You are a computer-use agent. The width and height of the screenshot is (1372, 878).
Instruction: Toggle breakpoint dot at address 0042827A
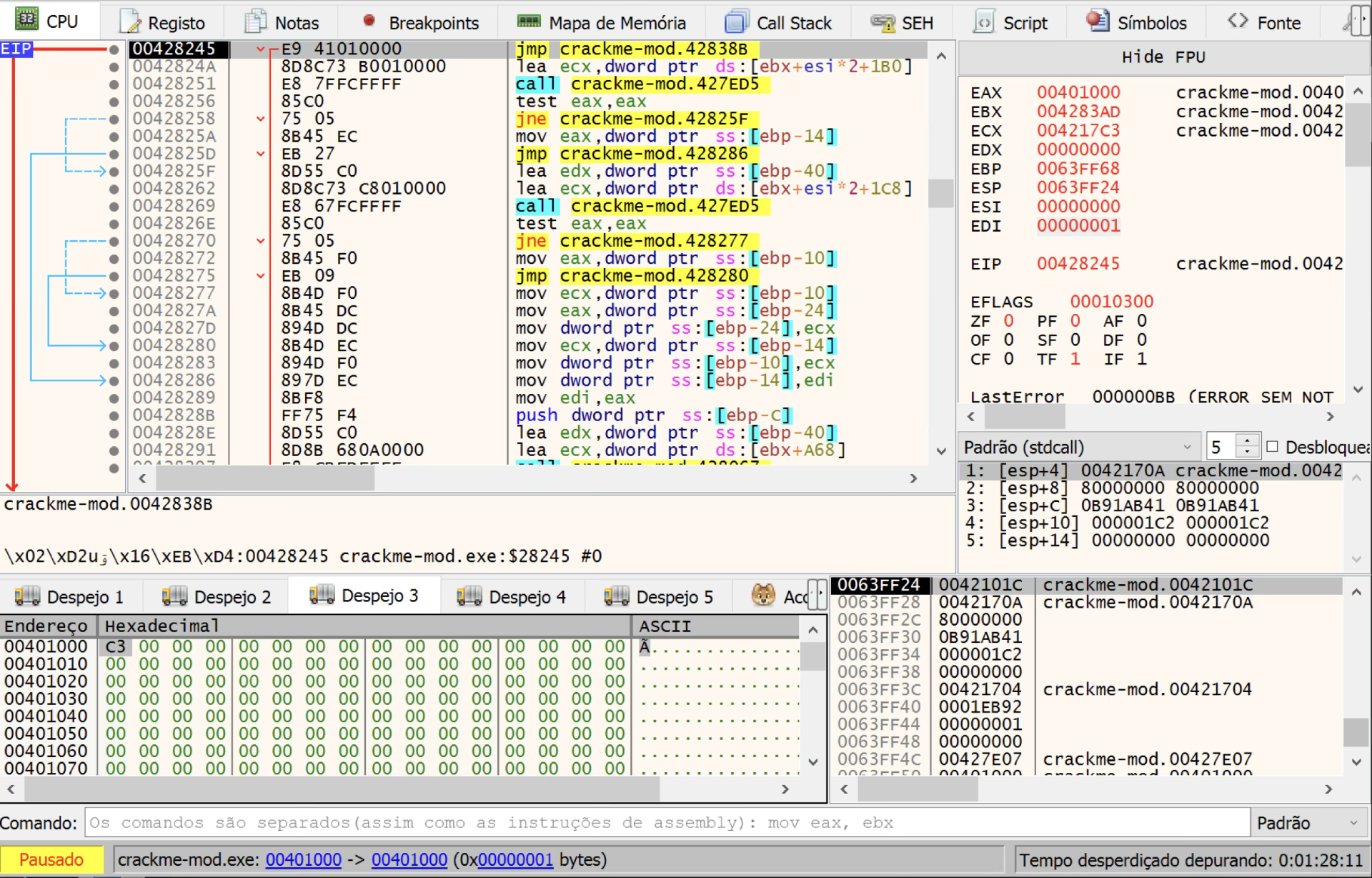coord(114,311)
